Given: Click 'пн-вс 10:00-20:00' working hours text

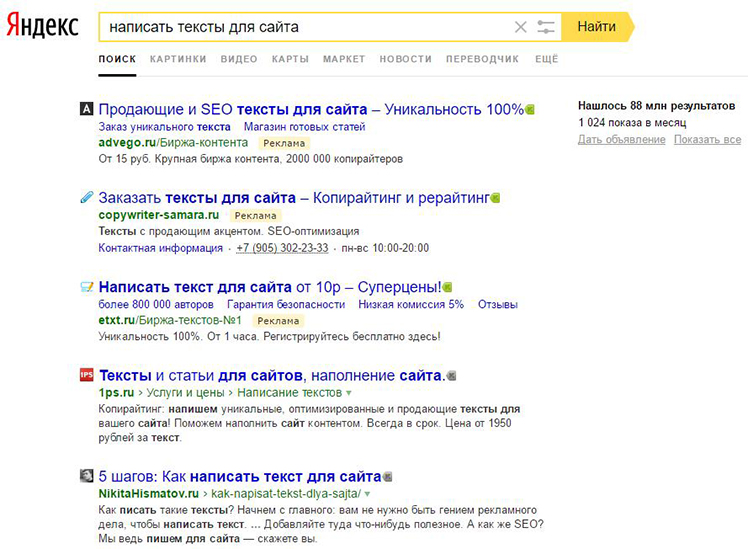Looking at the screenshot, I should [x=385, y=248].
